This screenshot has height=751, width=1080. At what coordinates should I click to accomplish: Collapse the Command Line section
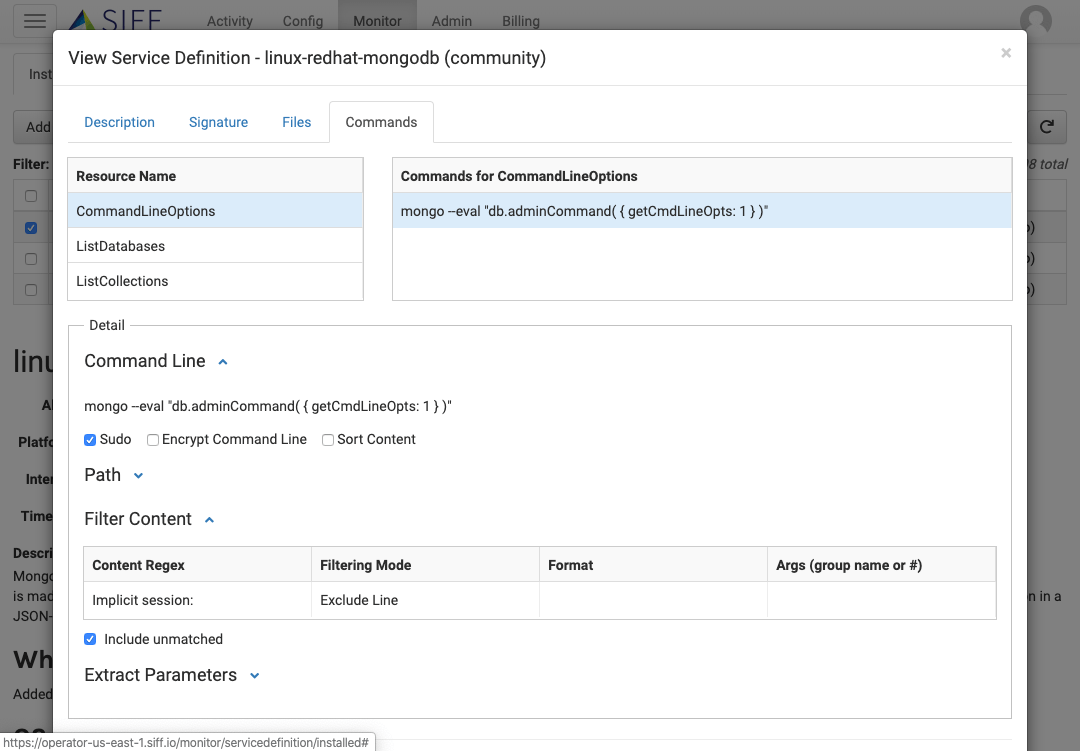(x=222, y=362)
